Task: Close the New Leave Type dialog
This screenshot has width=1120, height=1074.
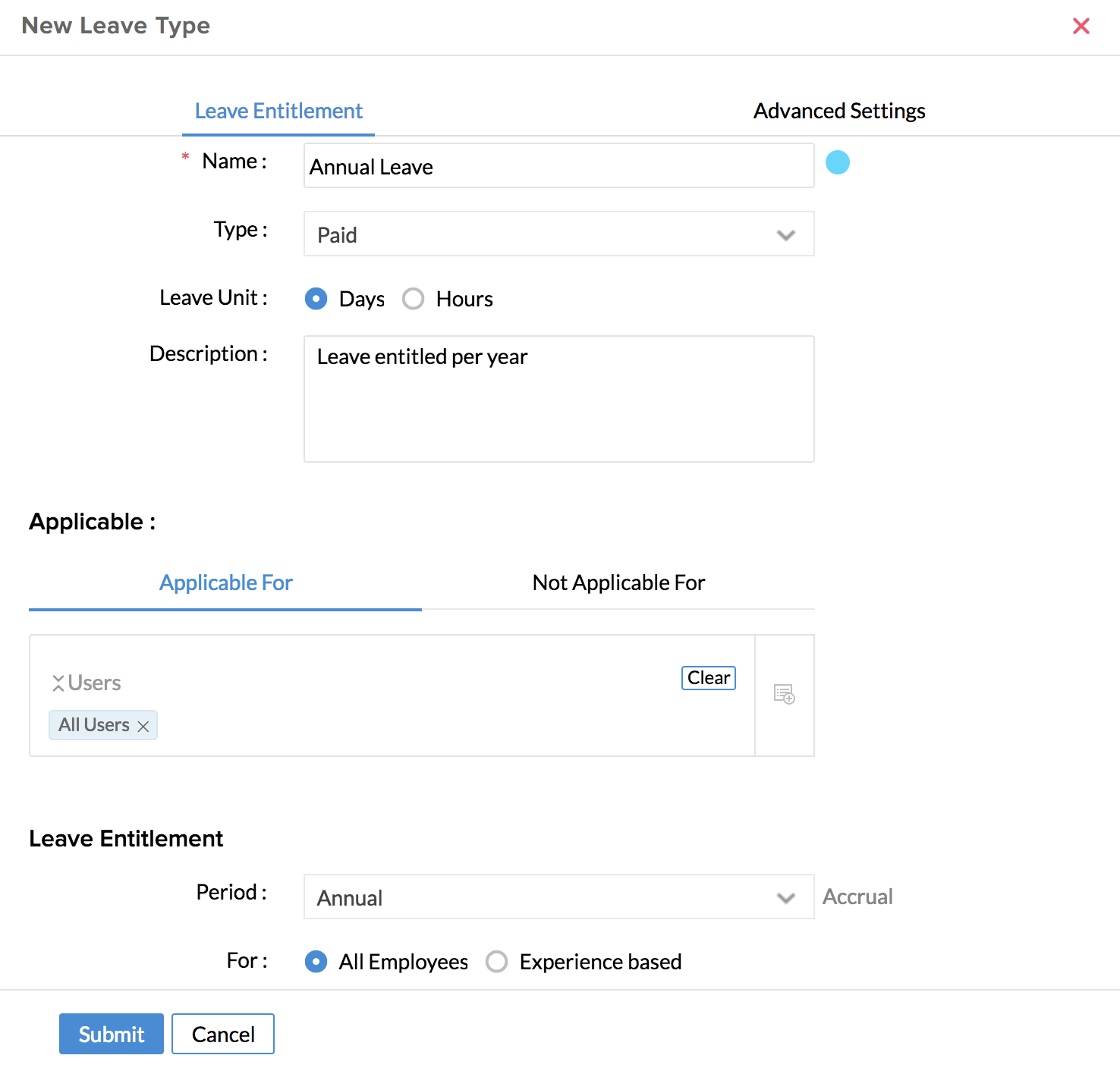Action: click(1081, 26)
